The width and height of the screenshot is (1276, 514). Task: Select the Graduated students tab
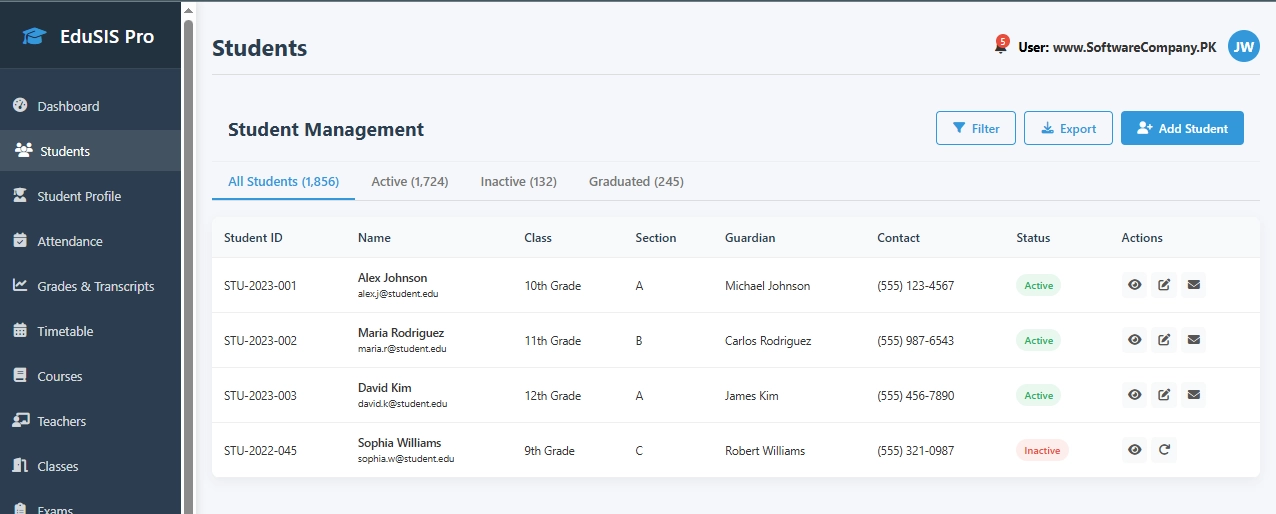[x=636, y=181]
